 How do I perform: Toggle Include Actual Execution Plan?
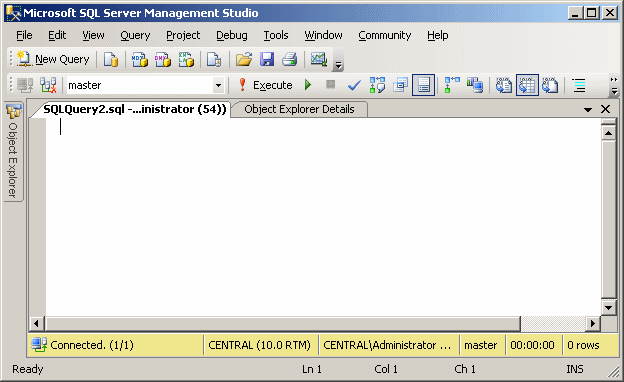tap(452, 85)
